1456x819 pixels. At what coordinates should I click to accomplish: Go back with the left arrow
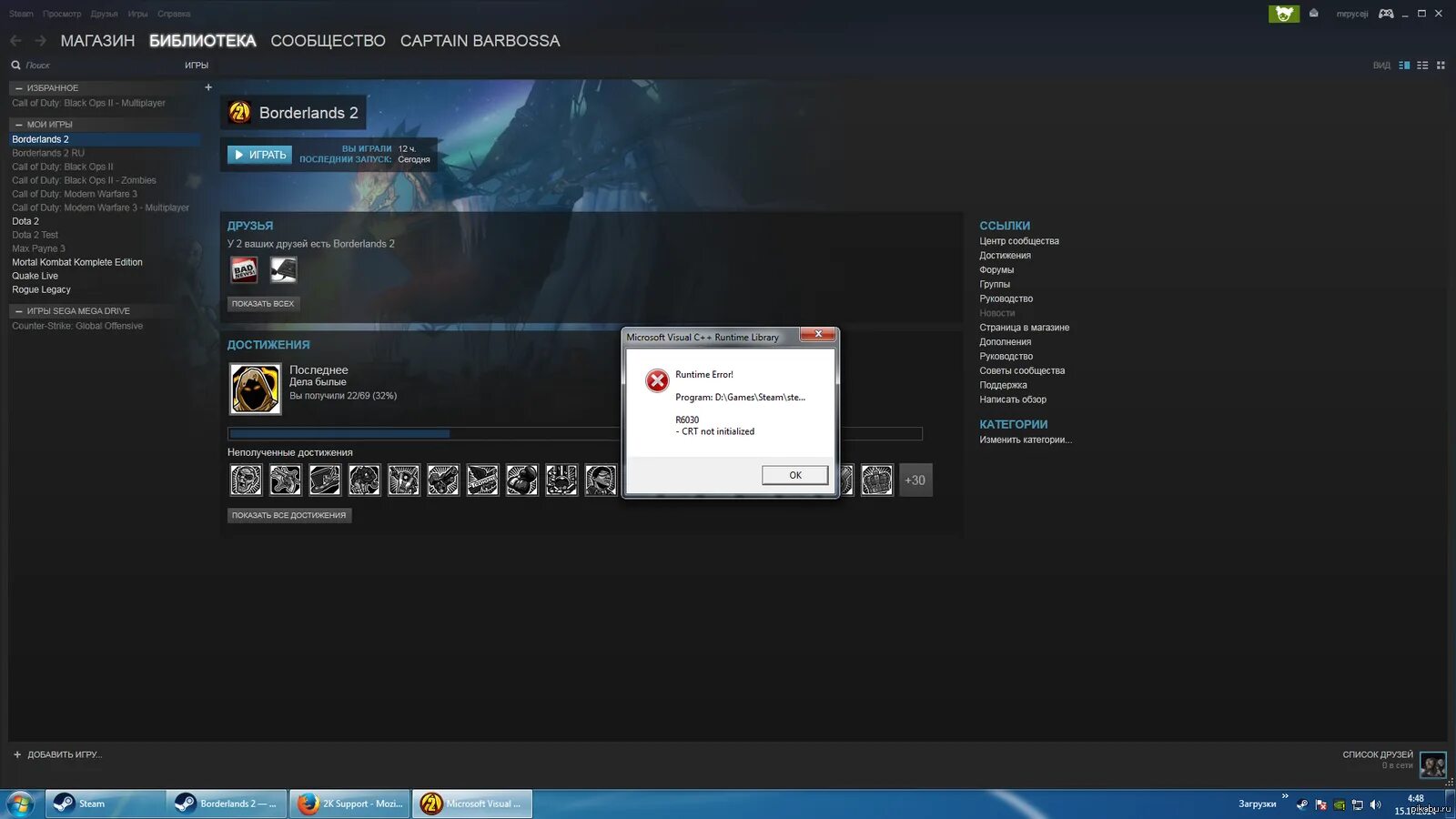pos(15,41)
